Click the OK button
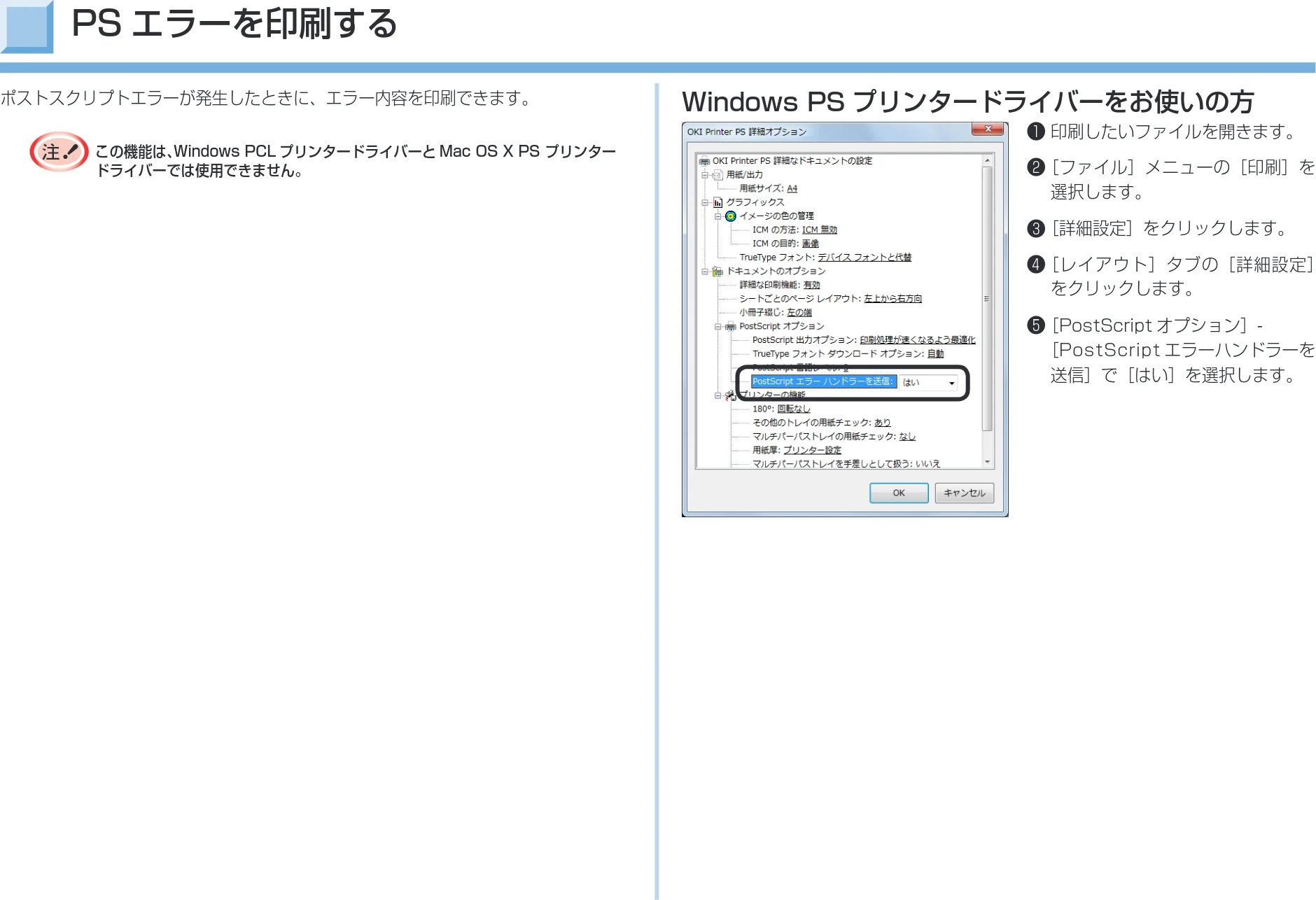The height and width of the screenshot is (900, 1316). 899,493
